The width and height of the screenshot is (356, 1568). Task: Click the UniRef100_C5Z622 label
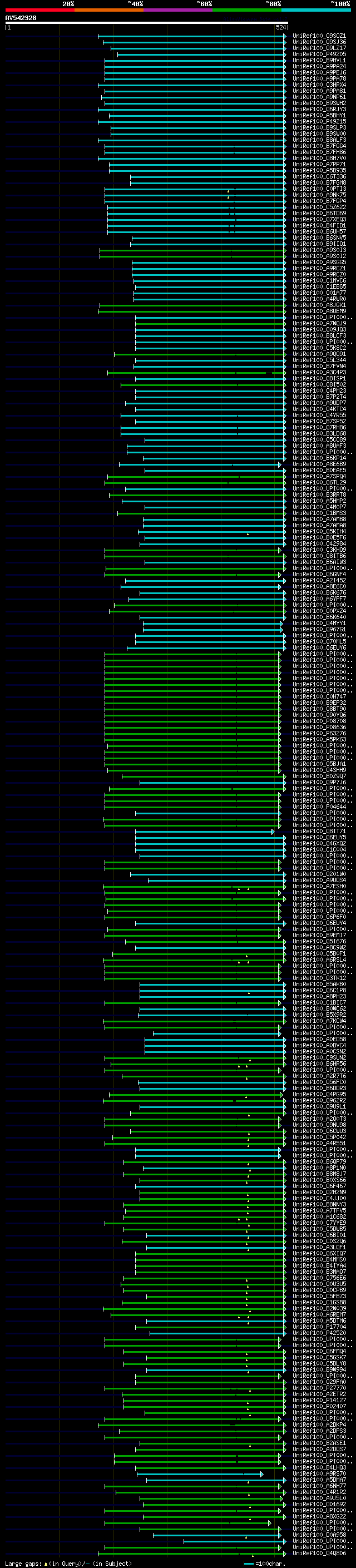point(319,207)
